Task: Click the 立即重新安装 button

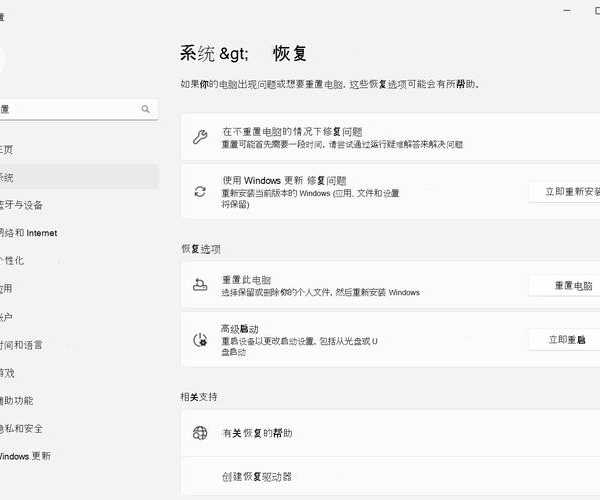Action: 564,192
